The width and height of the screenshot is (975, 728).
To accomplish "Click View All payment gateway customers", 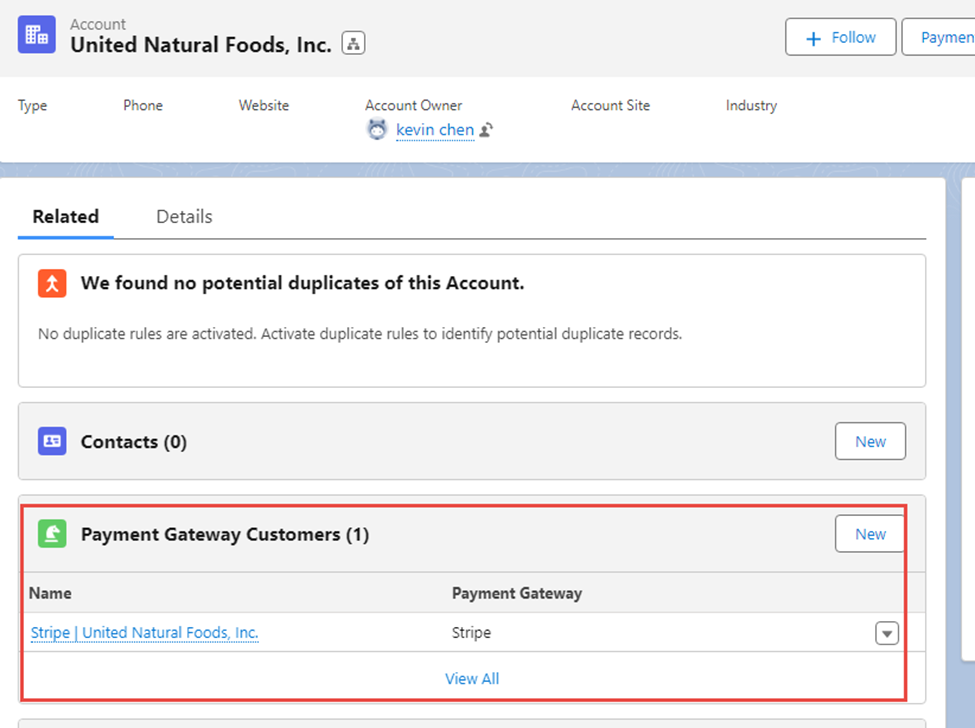I will (472, 678).
